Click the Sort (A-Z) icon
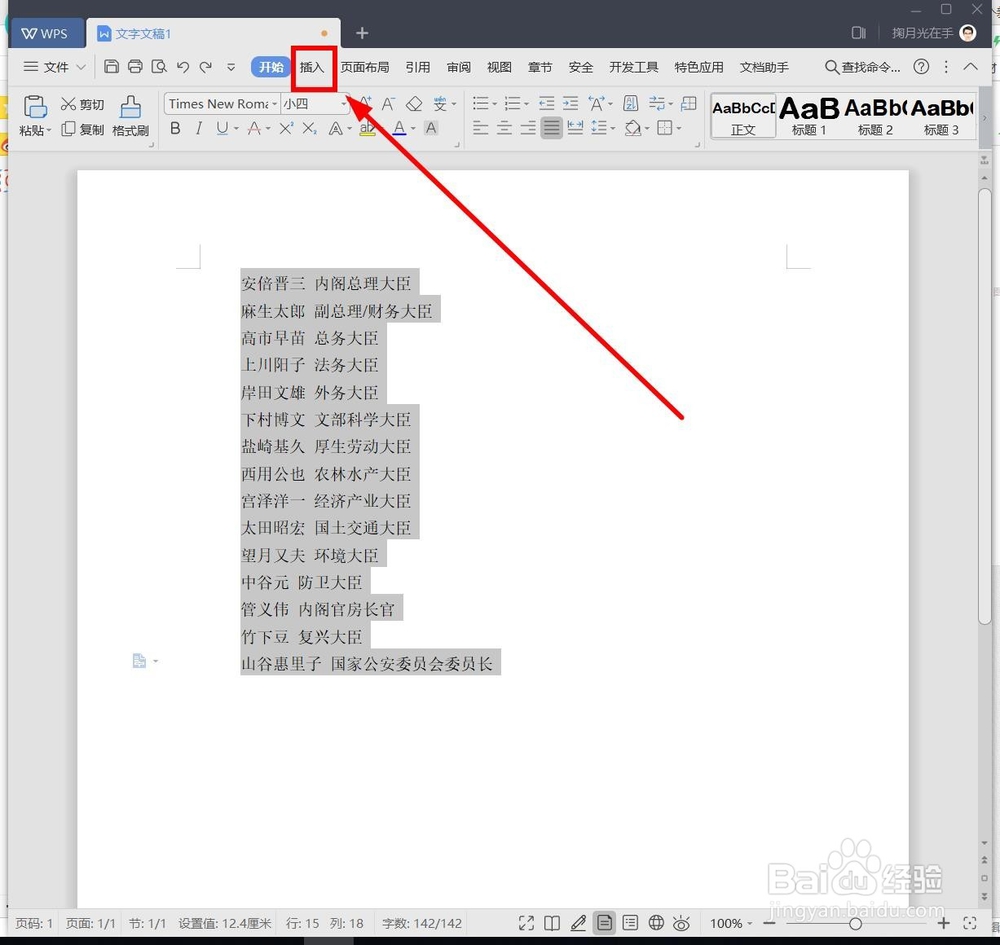Screen dimensions: 1000x945 631,103
